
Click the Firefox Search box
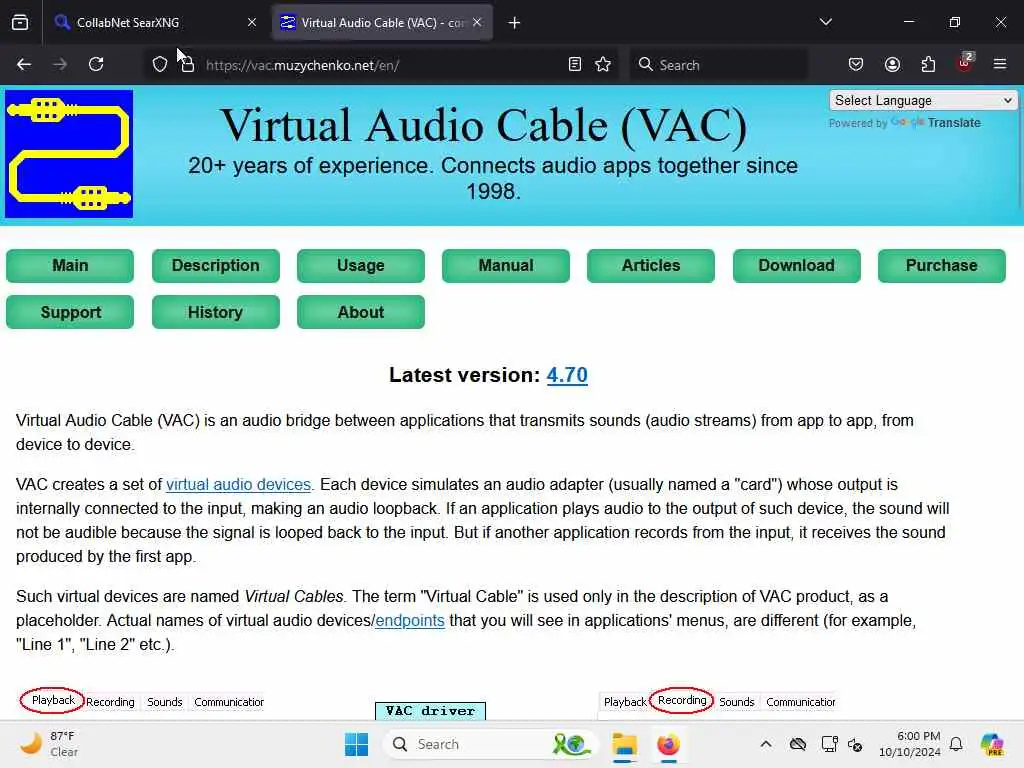point(718,65)
